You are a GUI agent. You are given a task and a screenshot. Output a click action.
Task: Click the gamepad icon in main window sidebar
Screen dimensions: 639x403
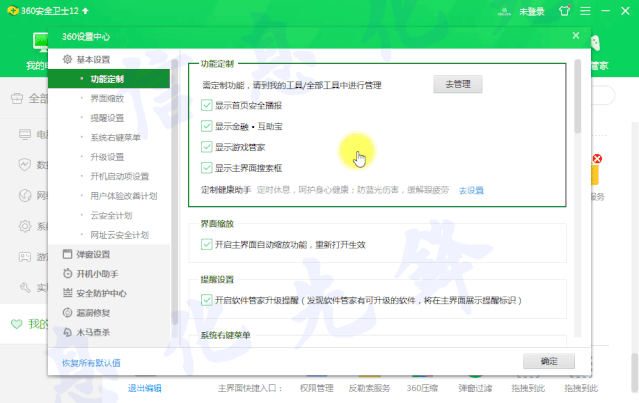pyautogui.click(x=25, y=257)
